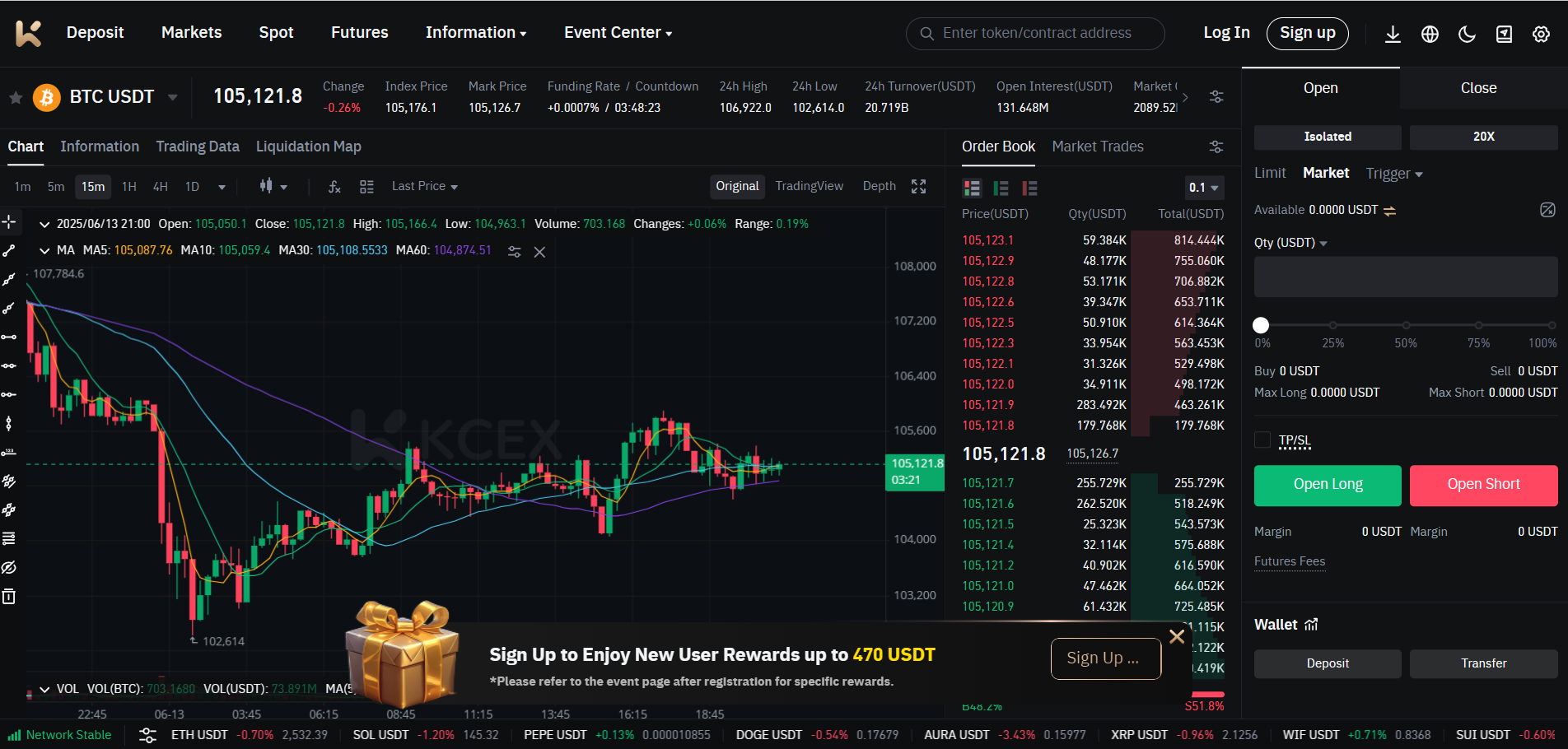Select the 123 price range measure tool
1568x749 pixels.
click(9, 452)
